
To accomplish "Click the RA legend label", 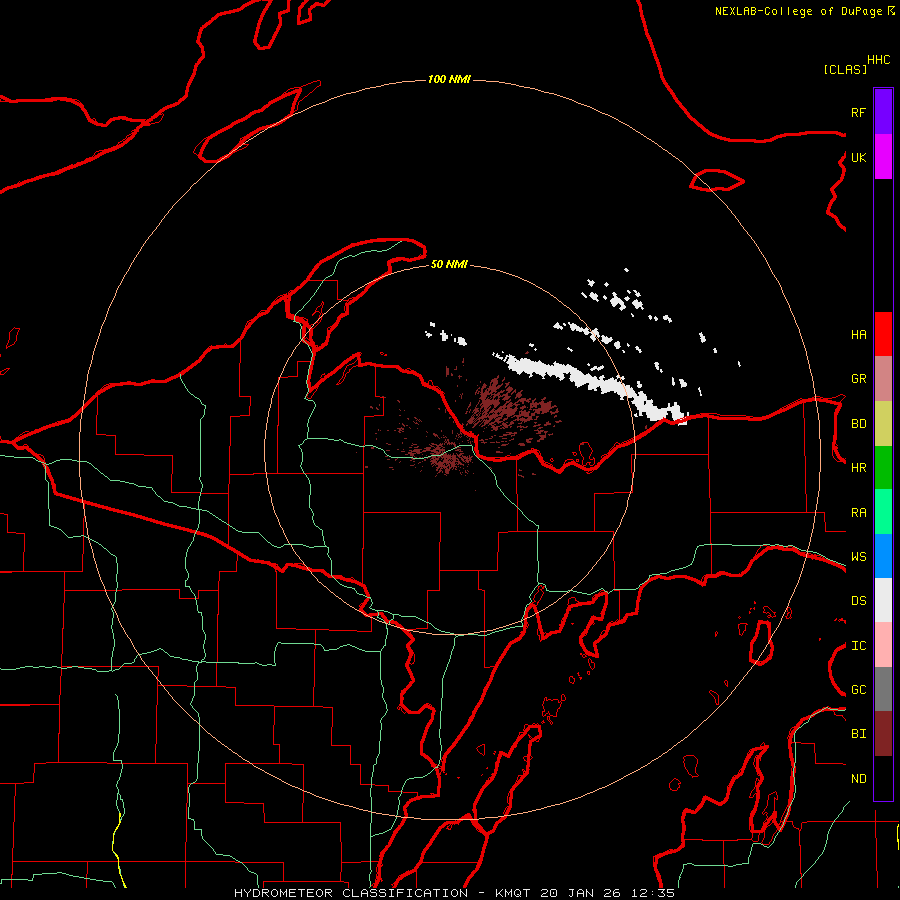I will pos(858,513).
